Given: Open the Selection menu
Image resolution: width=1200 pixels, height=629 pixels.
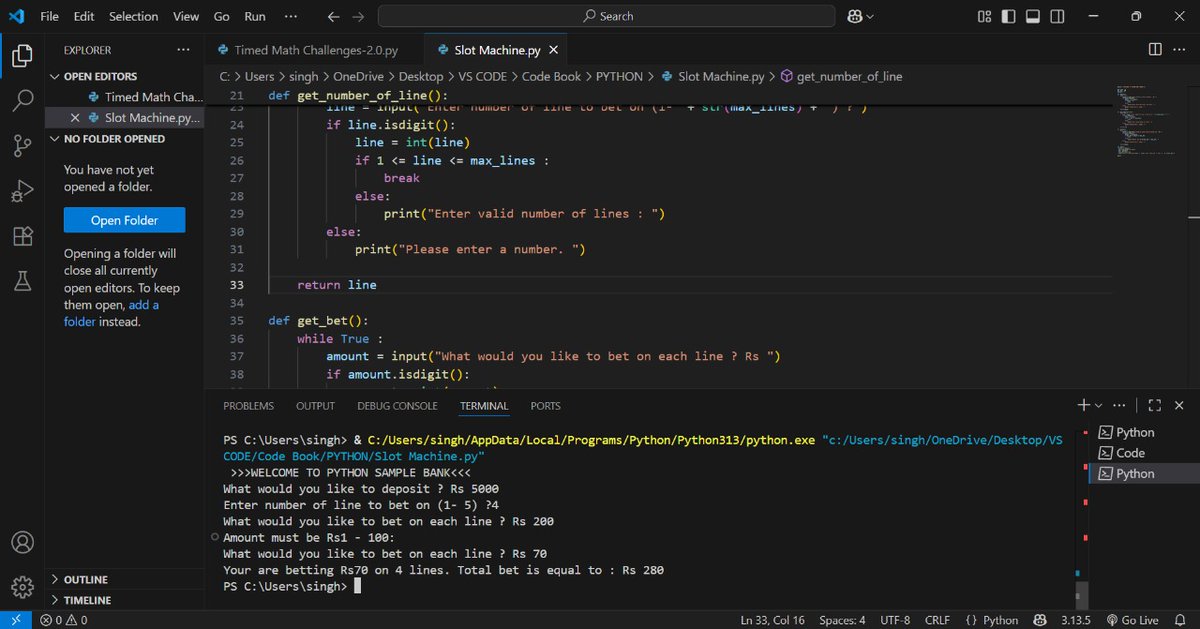Looking at the screenshot, I should (x=134, y=16).
